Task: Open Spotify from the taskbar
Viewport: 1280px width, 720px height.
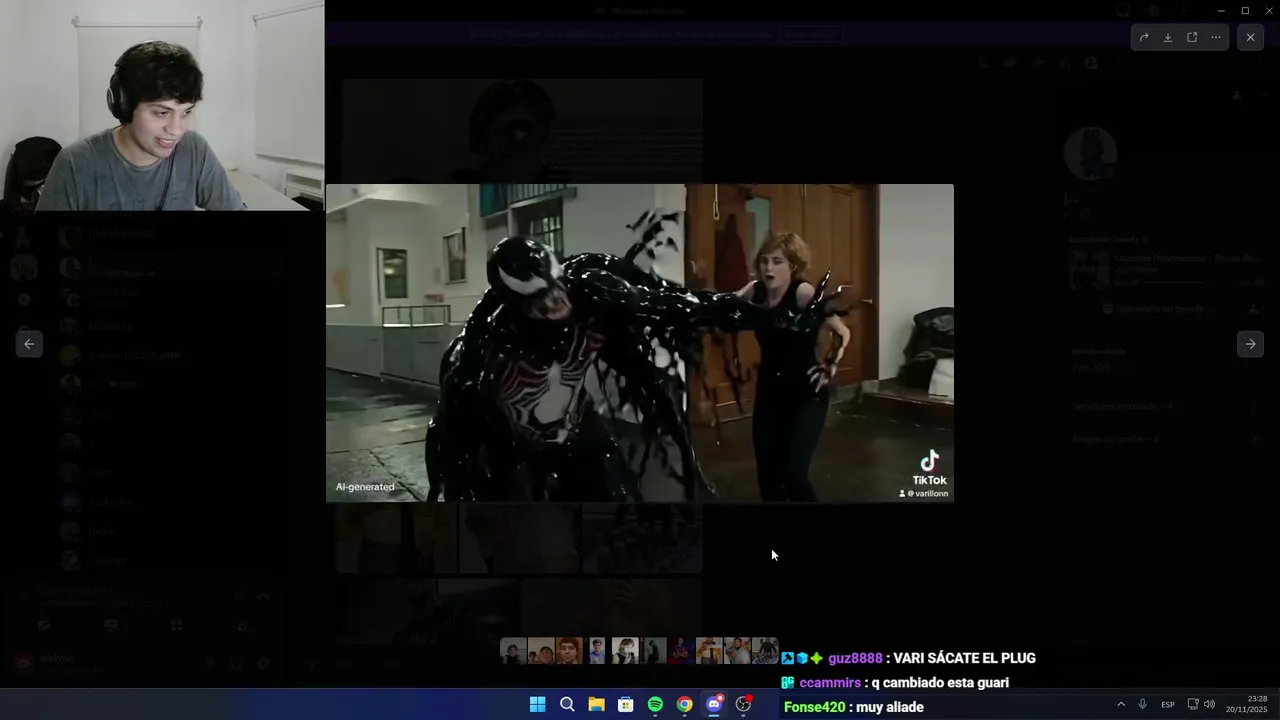Action: point(655,705)
